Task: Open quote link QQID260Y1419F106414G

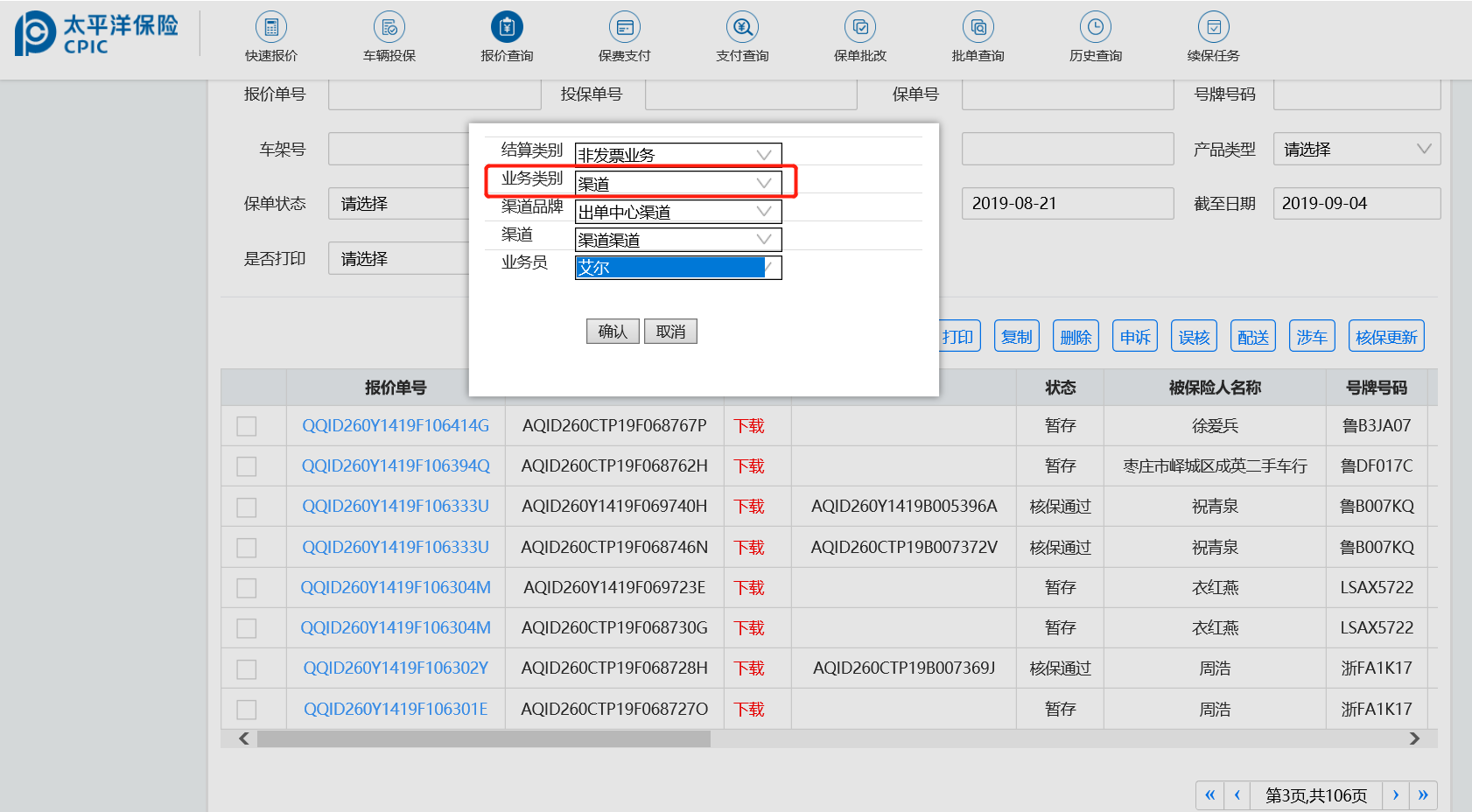Action: (x=396, y=426)
